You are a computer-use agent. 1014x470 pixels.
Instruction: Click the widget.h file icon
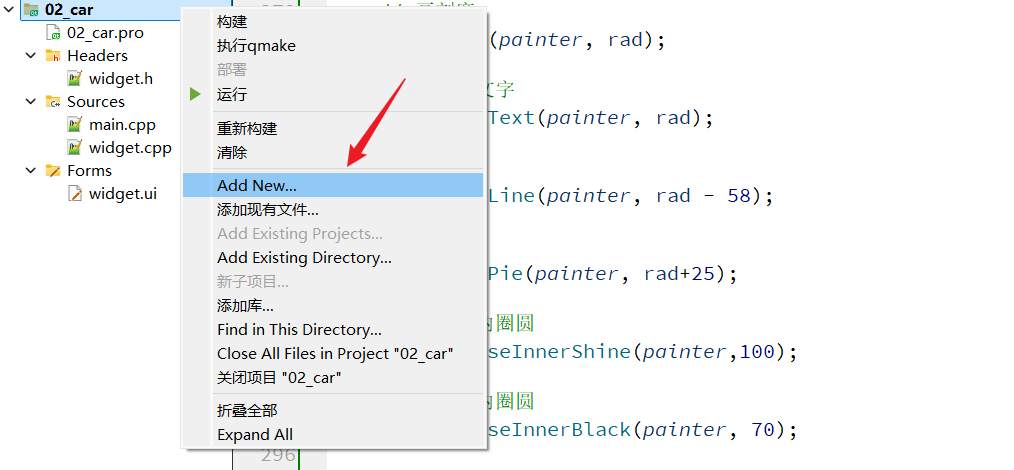pos(75,79)
